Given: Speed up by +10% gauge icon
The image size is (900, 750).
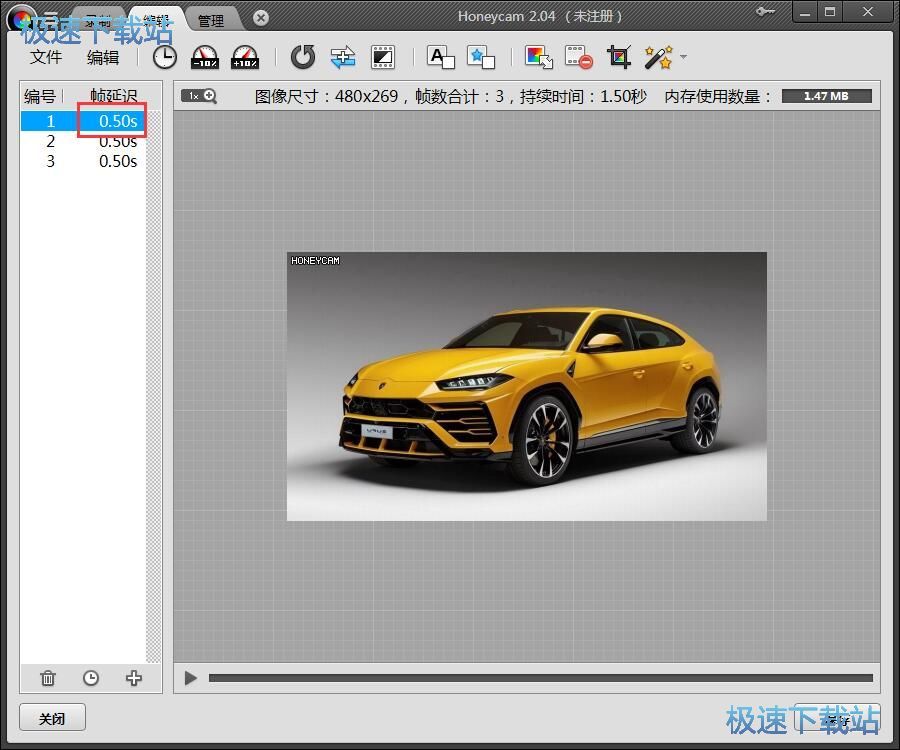Looking at the screenshot, I should coord(245,57).
